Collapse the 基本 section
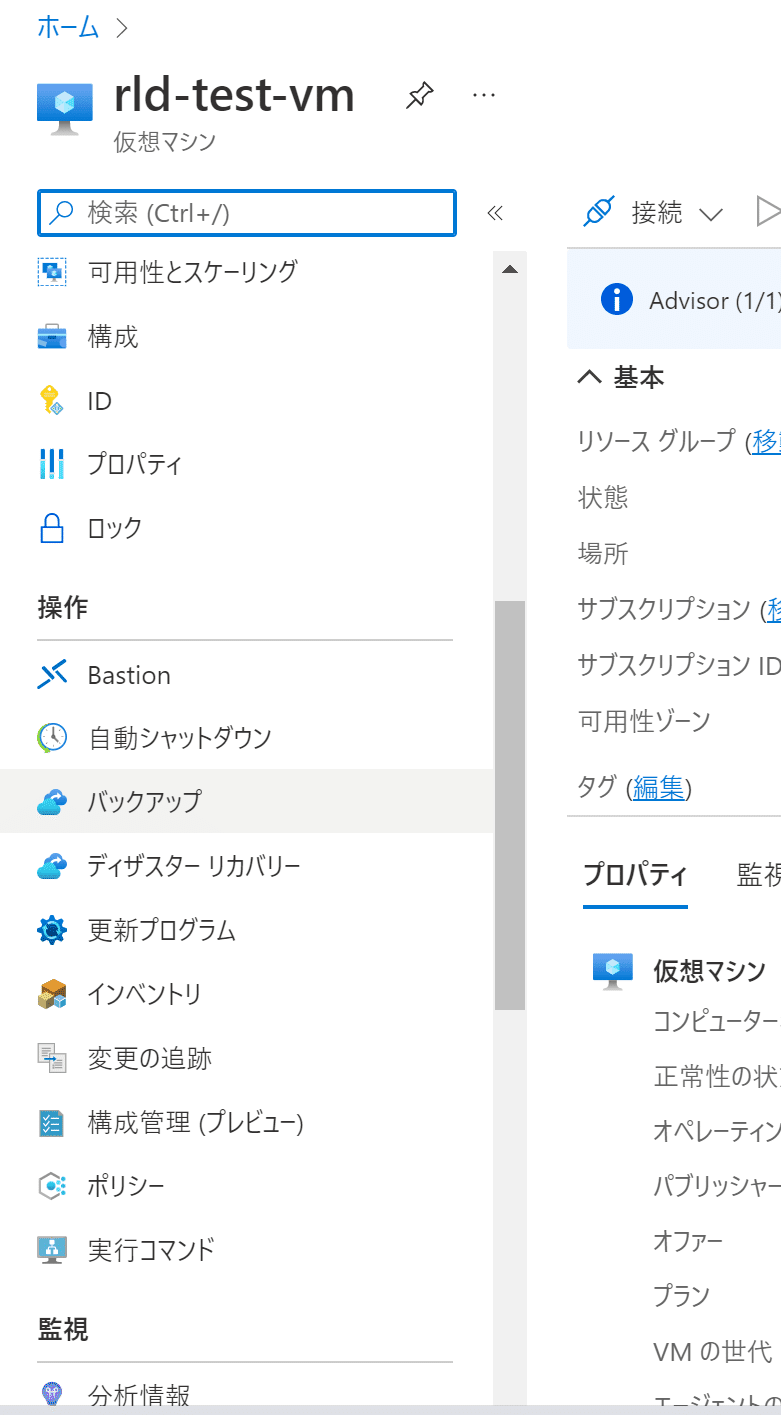Viewport: 781px width, 1415px height. (590, 377)
